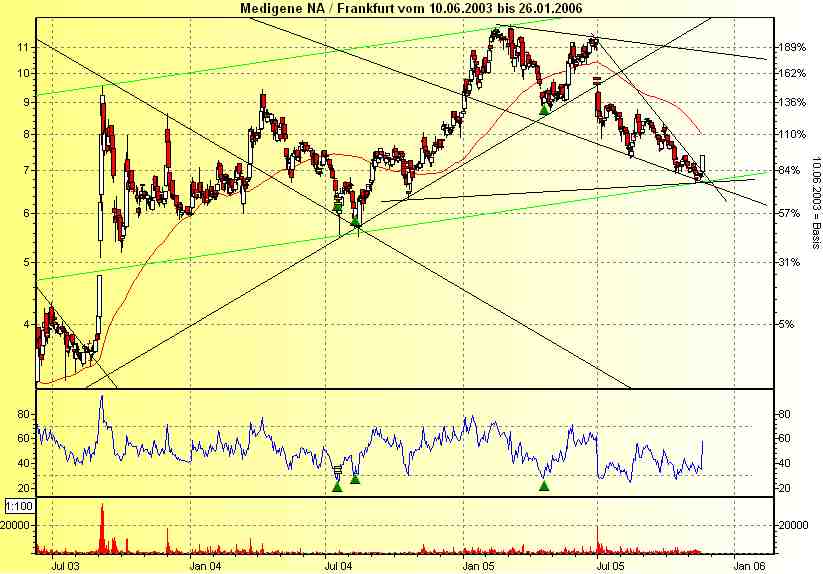Click the '136%' percent axis label
Image resolution: width=823 pixels, height=574 pixels.
point(792,102)
